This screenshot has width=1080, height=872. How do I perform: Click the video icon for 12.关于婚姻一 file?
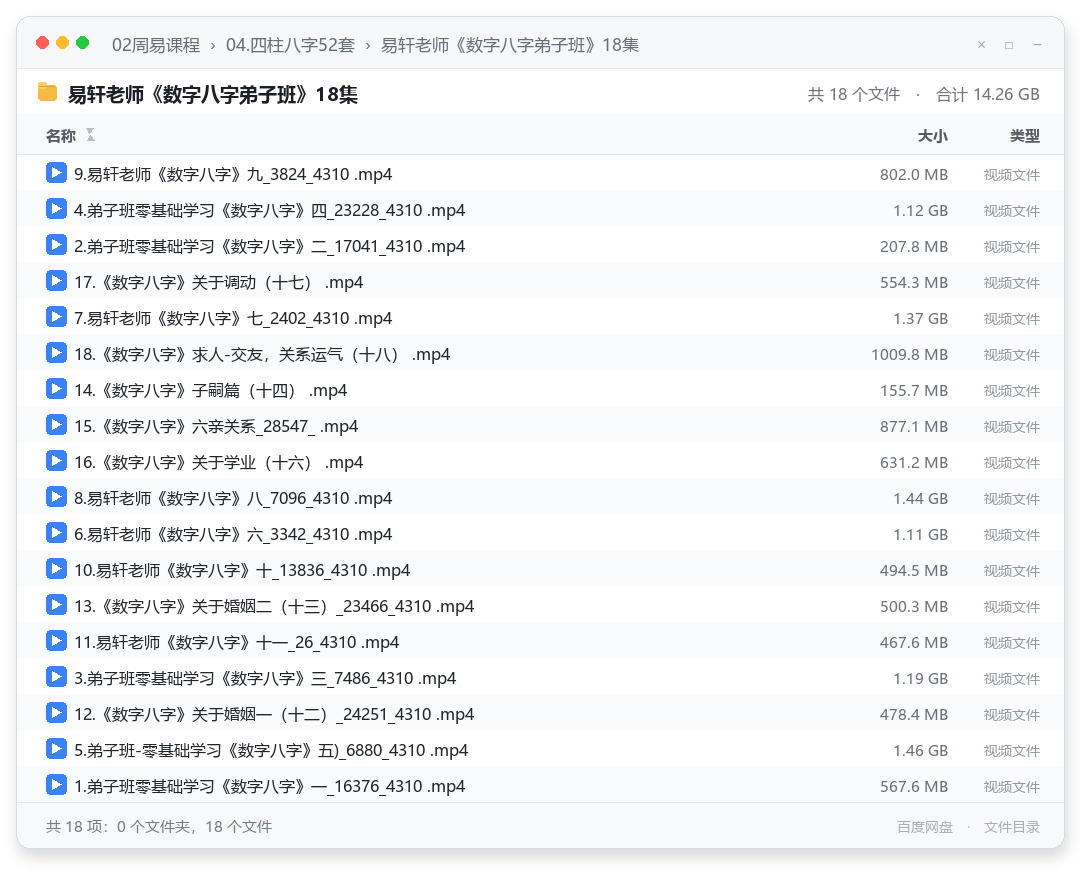tap(56, 713)
